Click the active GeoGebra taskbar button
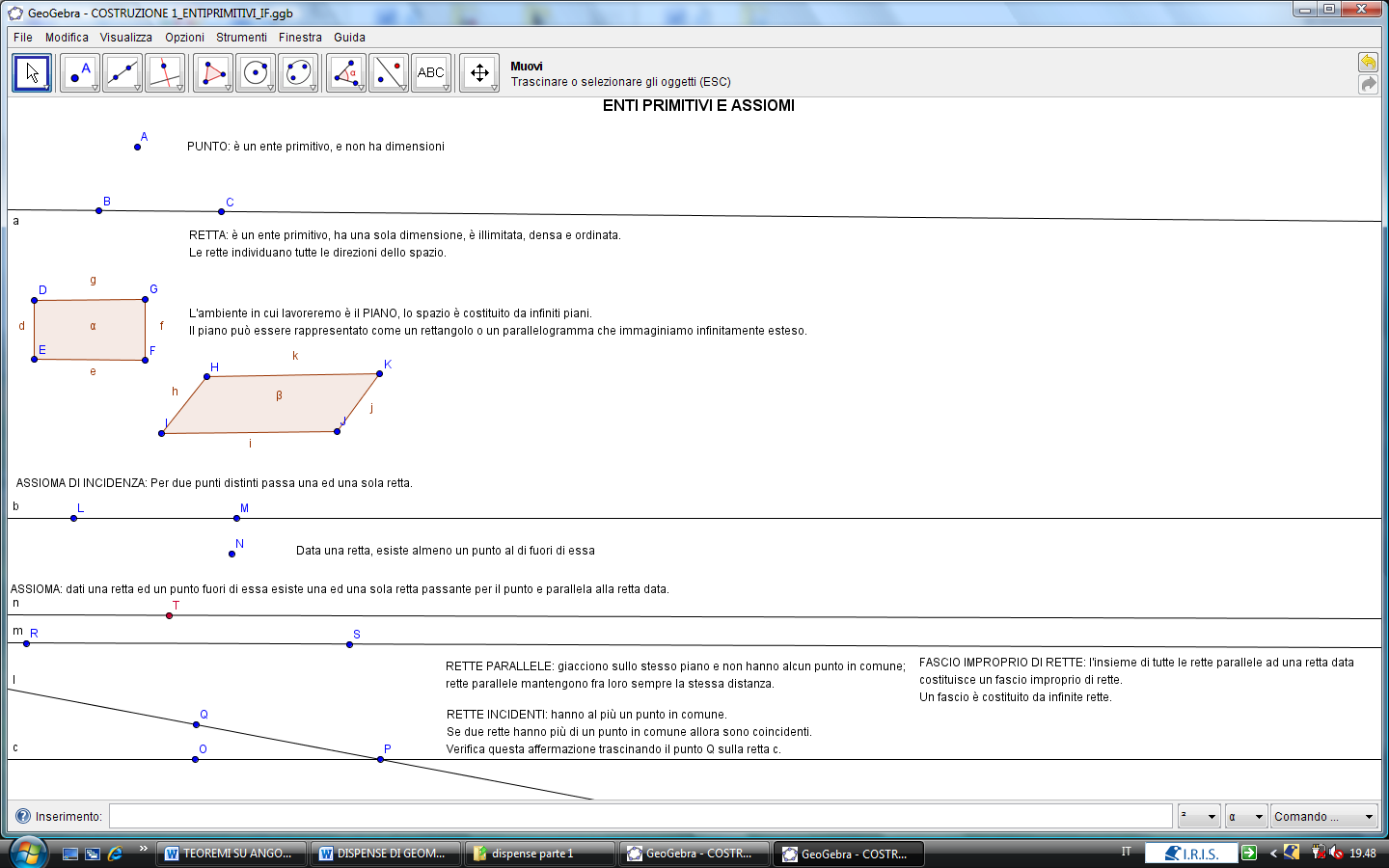The height and width of the screenshot is (868, 1389). 848,854
